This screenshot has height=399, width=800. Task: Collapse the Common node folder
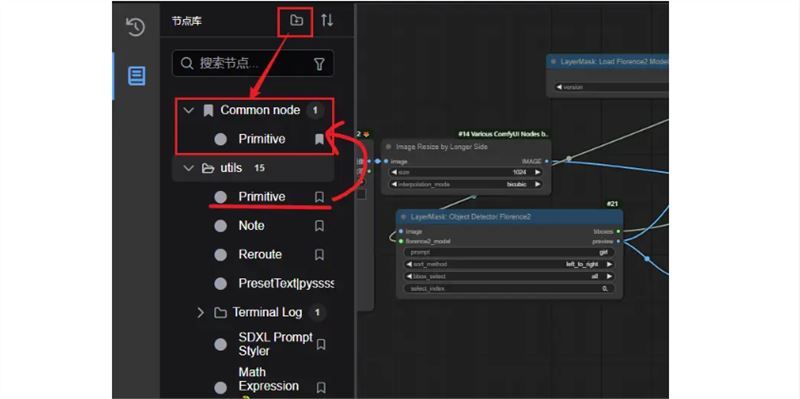(x=189, y=110)
